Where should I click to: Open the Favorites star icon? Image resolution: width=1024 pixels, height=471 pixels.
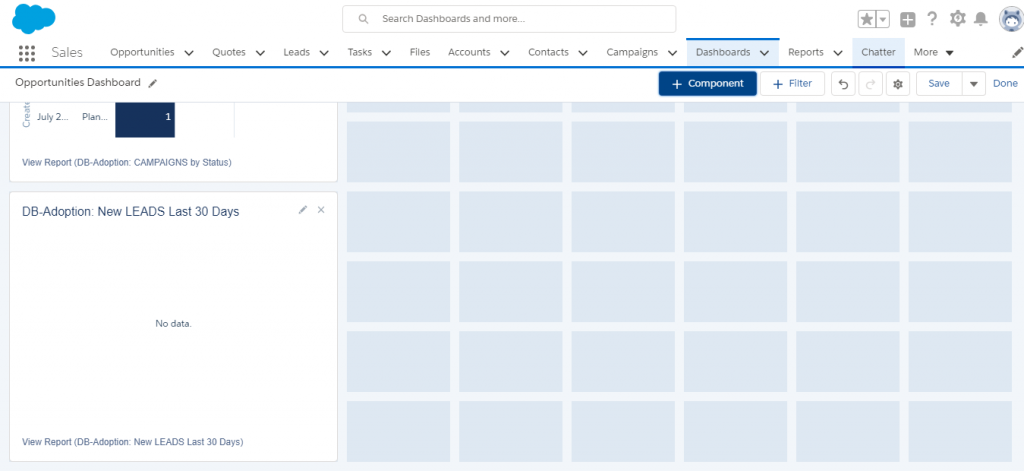pyautogui.click(x=867, y=20)
